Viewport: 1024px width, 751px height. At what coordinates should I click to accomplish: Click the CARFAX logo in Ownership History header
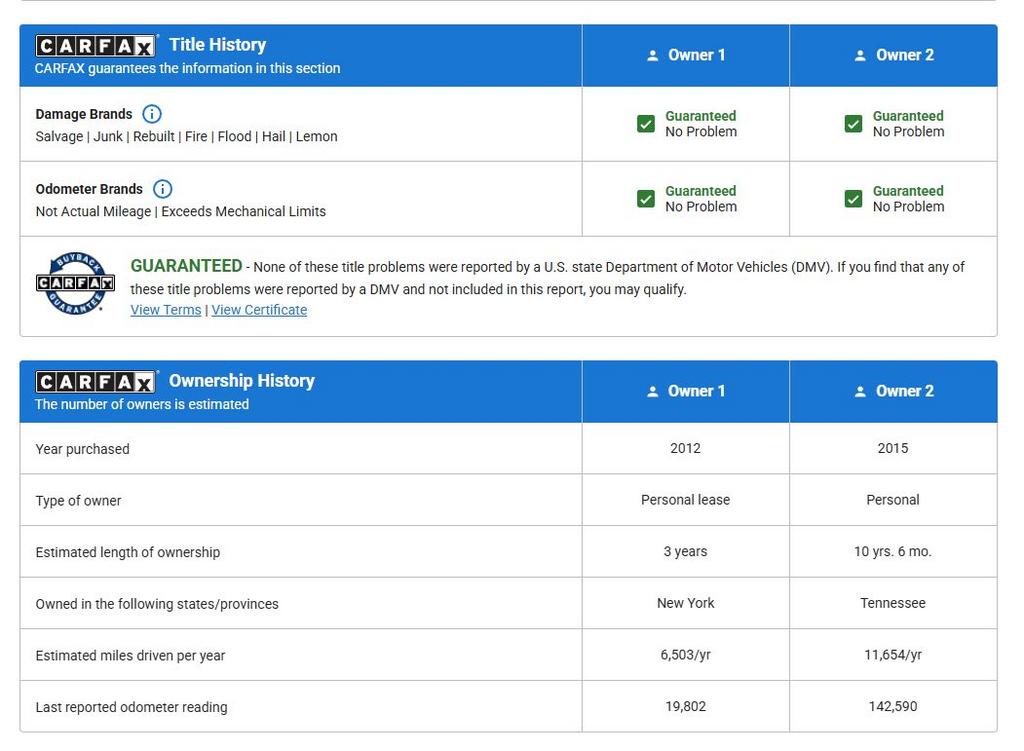pyautogui.click(x=96, y=382)
